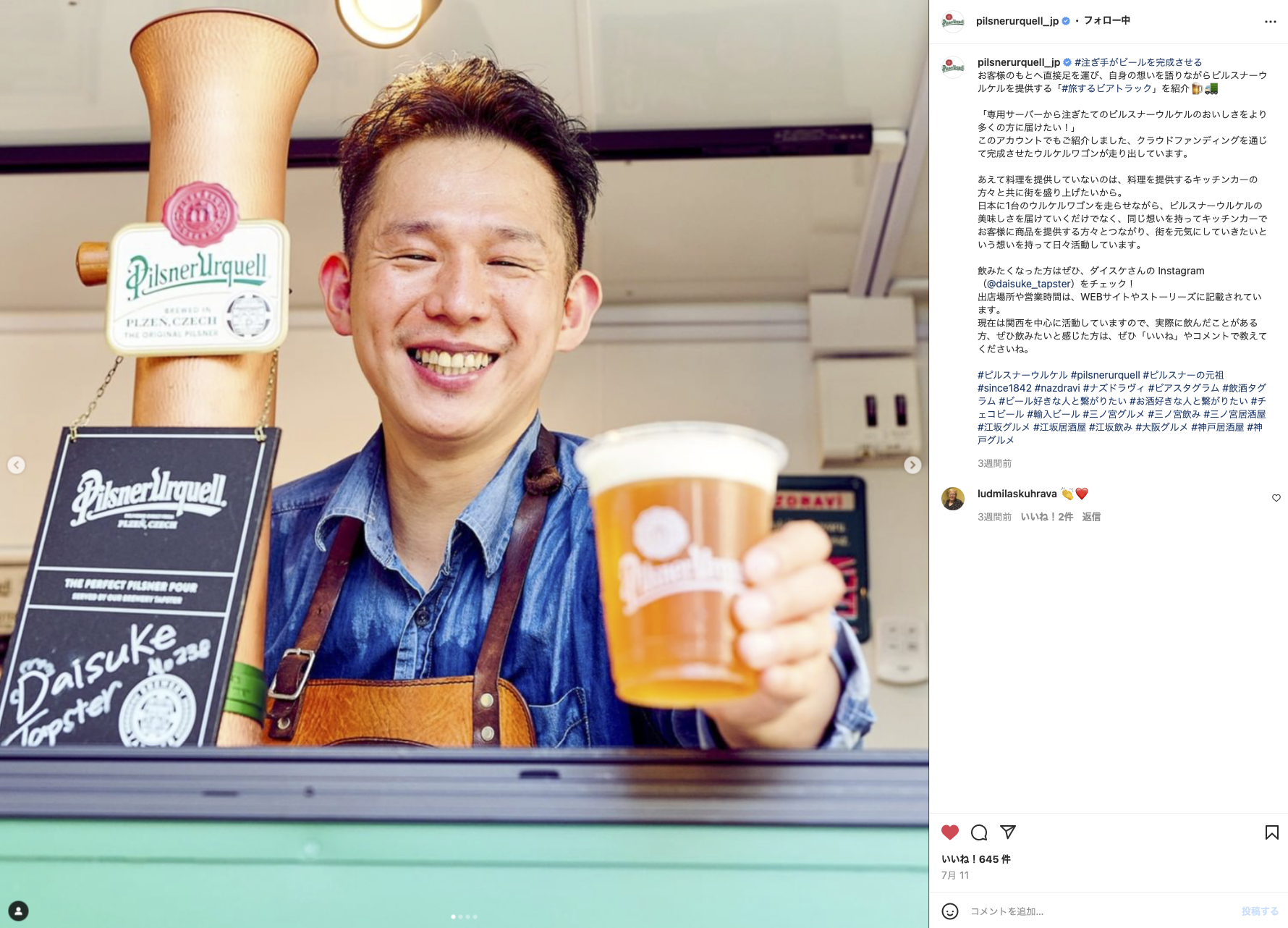The height and width of the screenshot is (928, 1288).
Task: Click the フォロー中 following button
Action: coord(1106,21)
